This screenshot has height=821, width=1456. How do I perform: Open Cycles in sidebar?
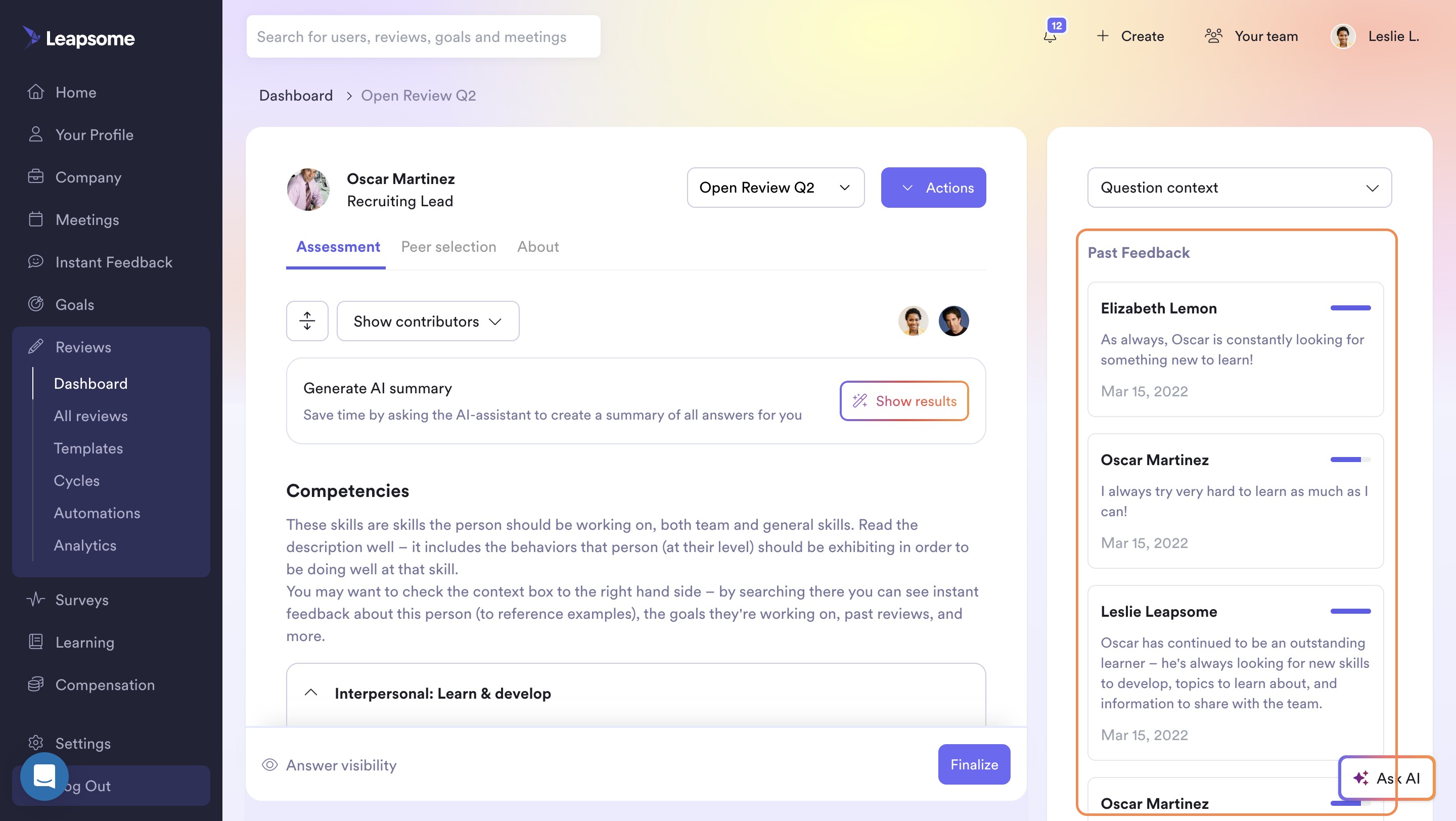[x=76, y=480]
